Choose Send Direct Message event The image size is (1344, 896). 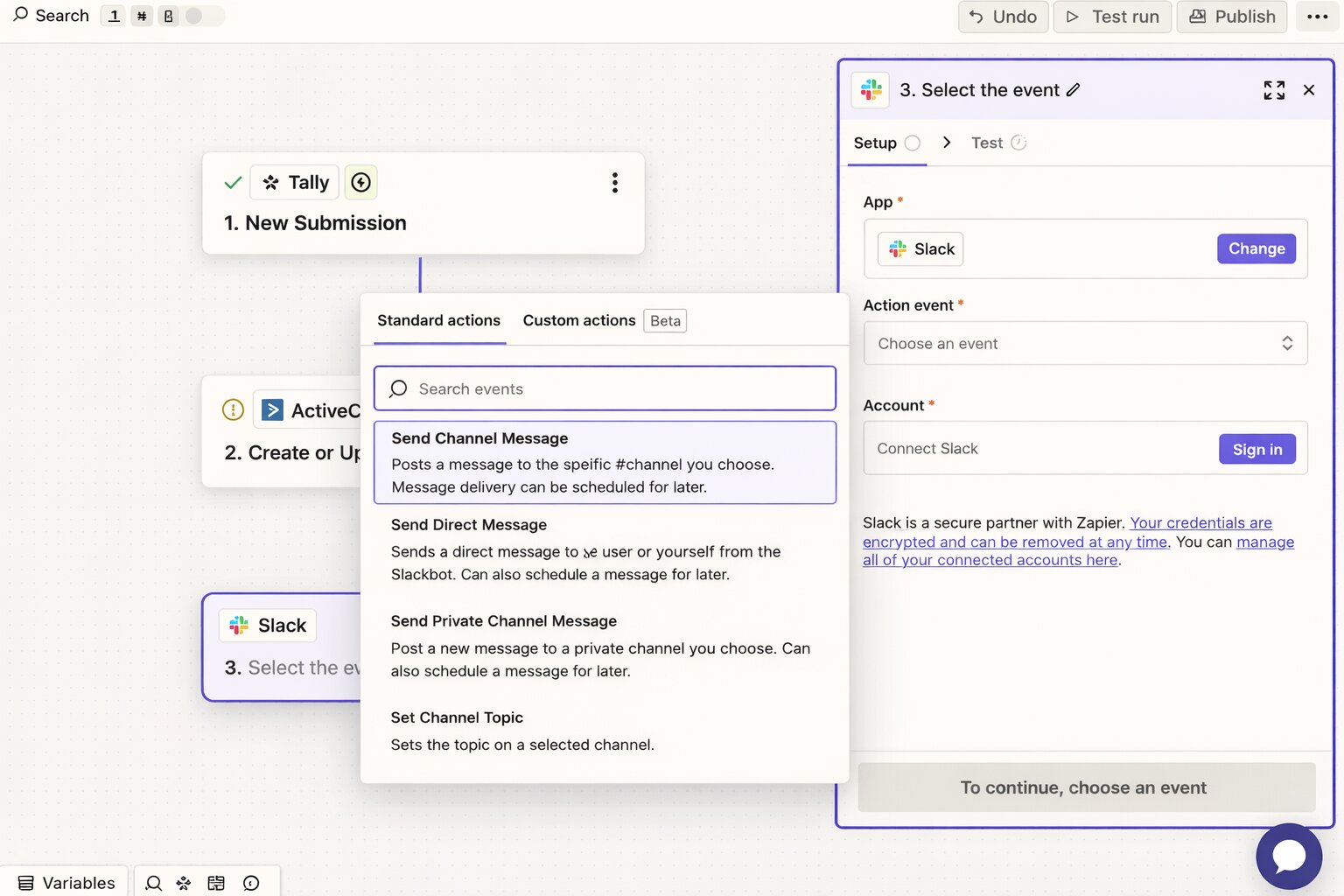605,549
